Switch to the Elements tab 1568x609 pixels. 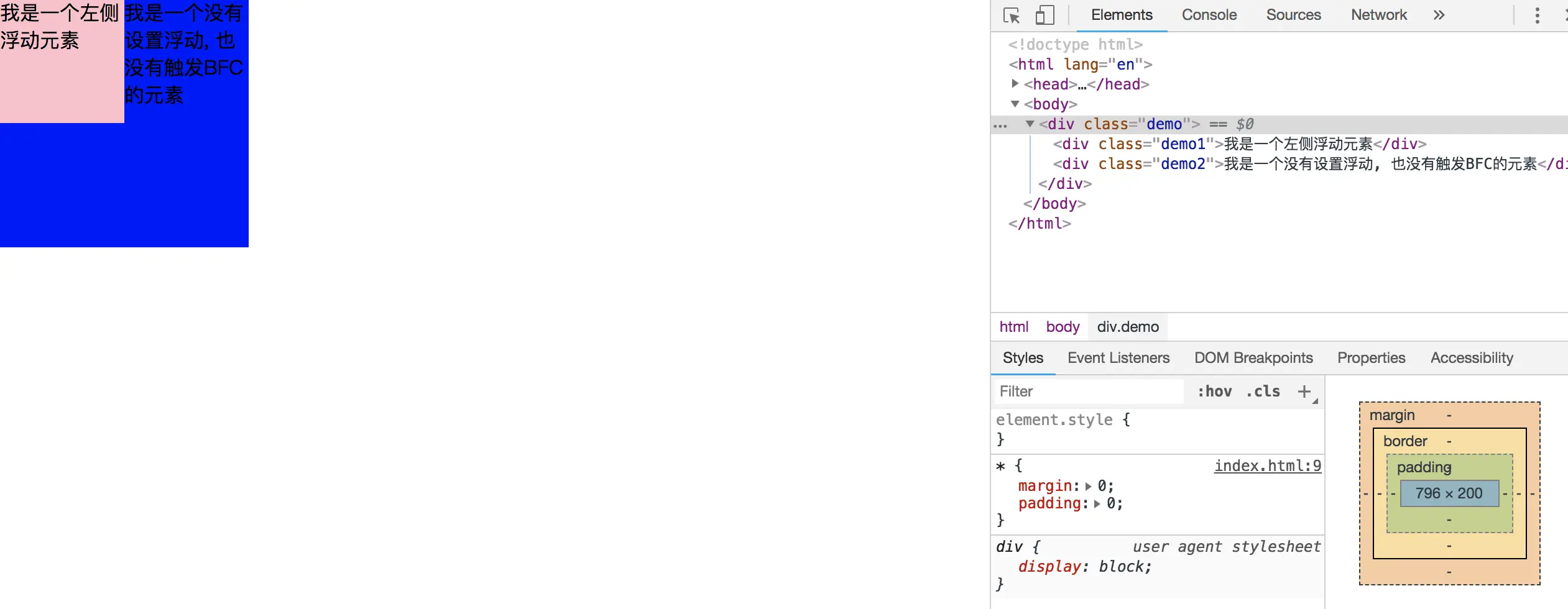coord(1122,15)
